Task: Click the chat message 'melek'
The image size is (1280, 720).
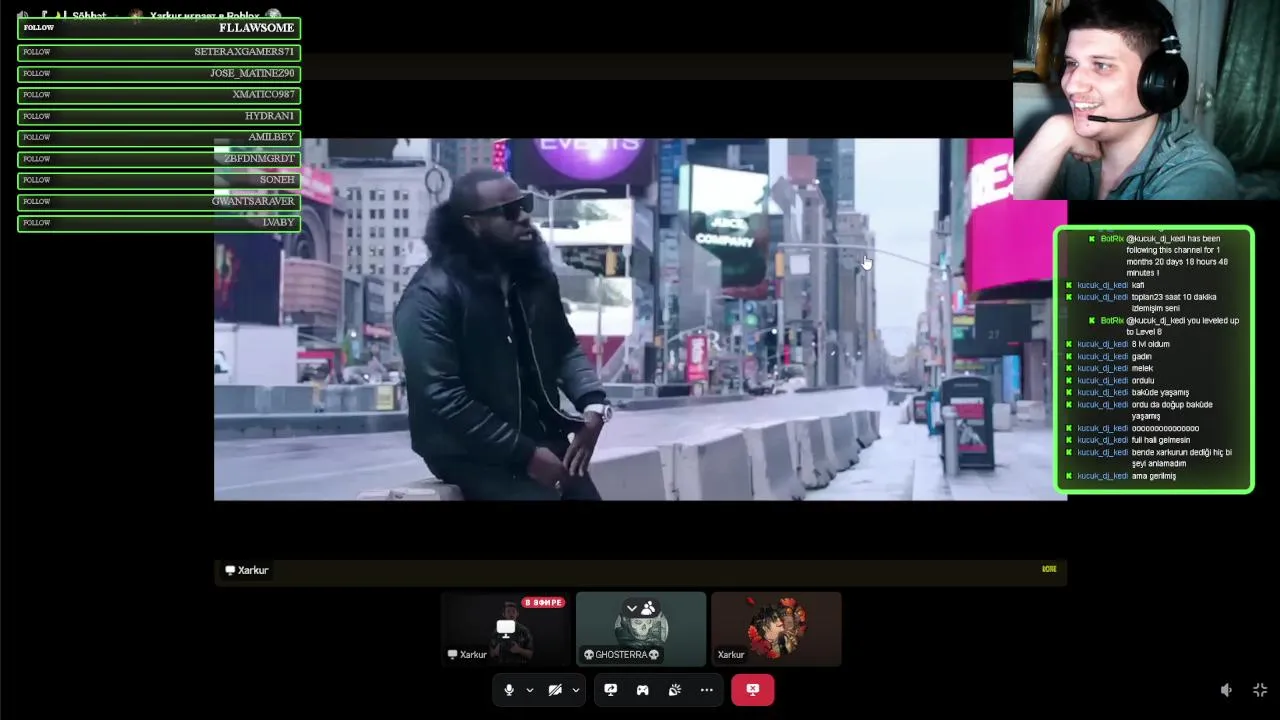Action: click(1142, 368)
